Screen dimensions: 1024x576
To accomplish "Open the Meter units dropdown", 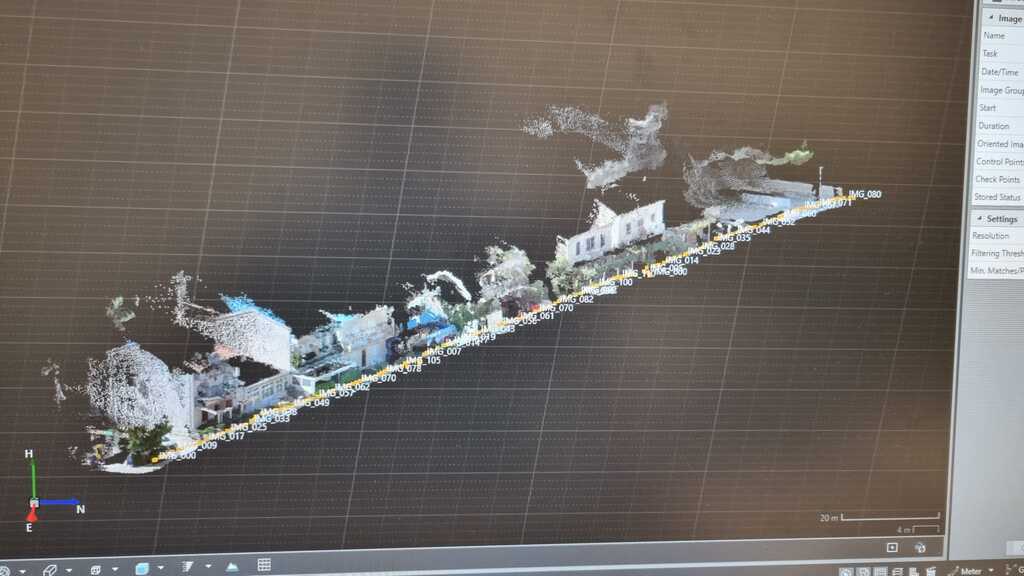I will point(989,571).
